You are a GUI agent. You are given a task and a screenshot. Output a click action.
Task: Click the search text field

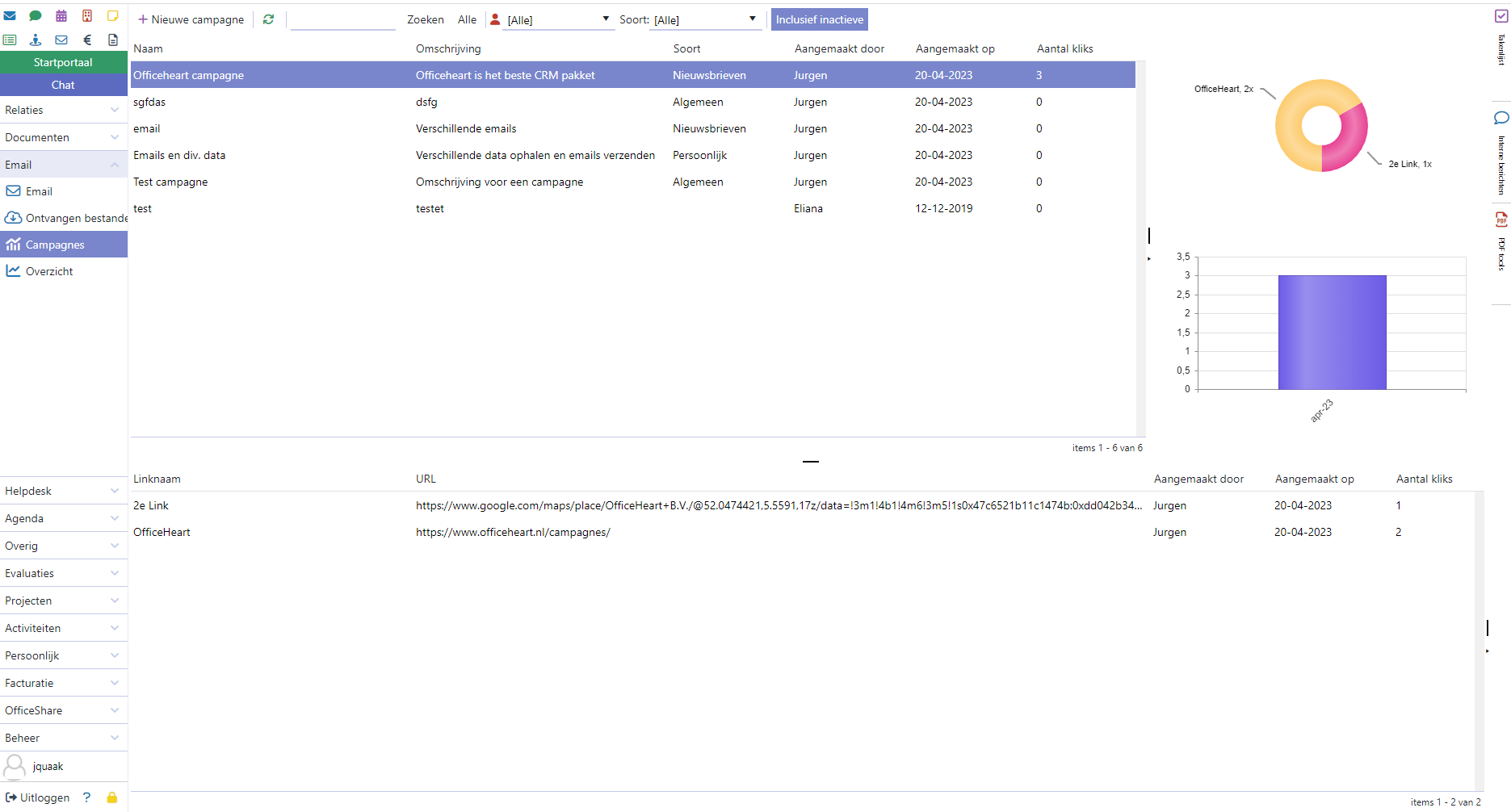coord(342,19)
